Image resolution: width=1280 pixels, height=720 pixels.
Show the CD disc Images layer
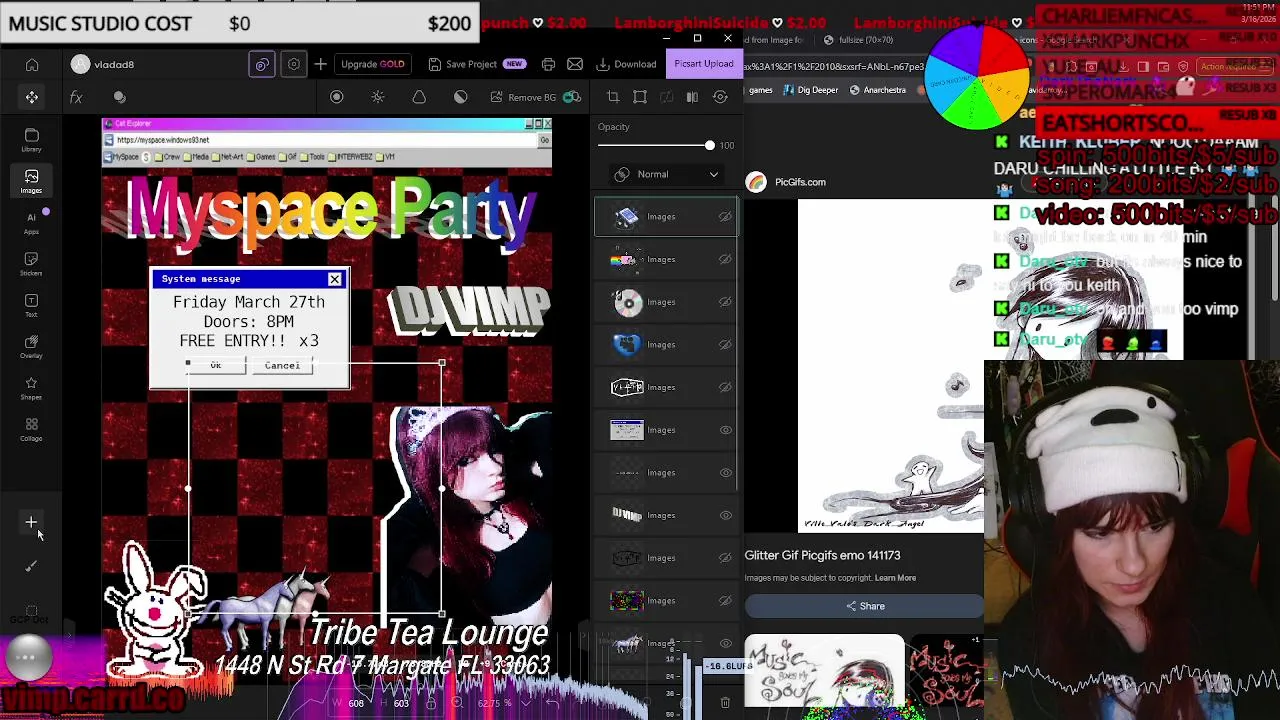tap(726, 302)
